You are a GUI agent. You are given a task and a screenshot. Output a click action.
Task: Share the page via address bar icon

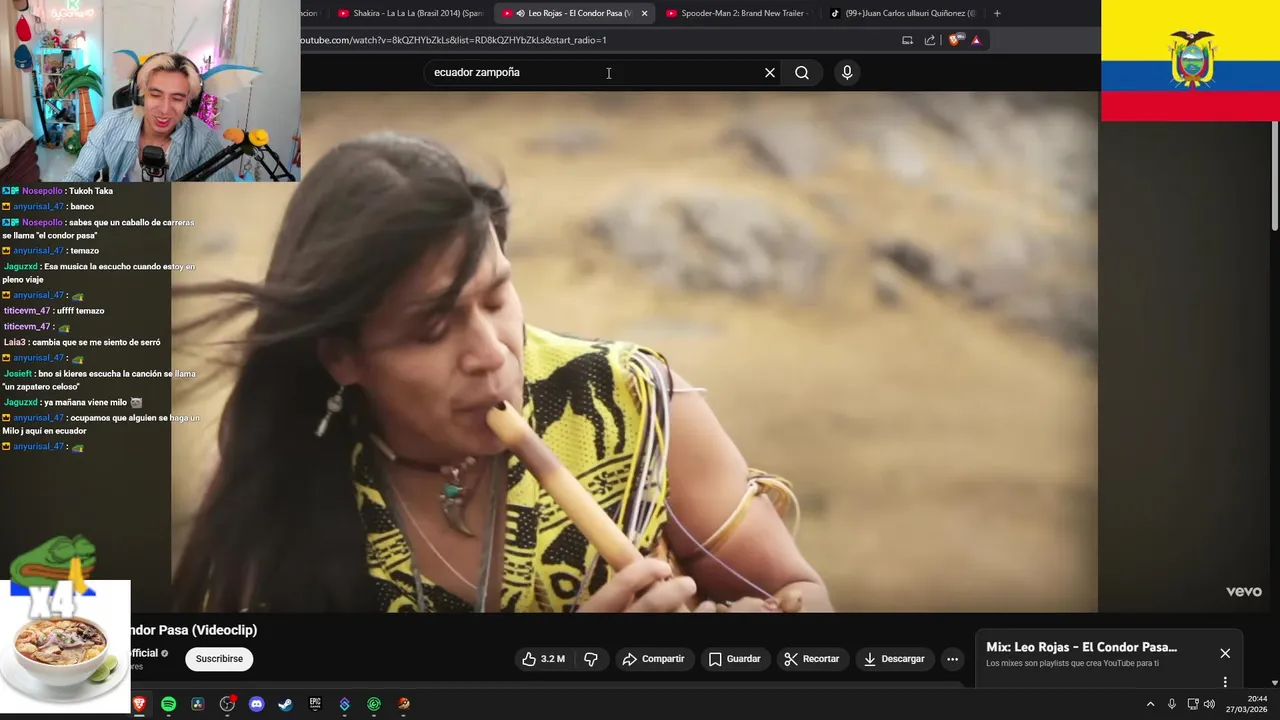pyautogui.click(x=930, y=40)
